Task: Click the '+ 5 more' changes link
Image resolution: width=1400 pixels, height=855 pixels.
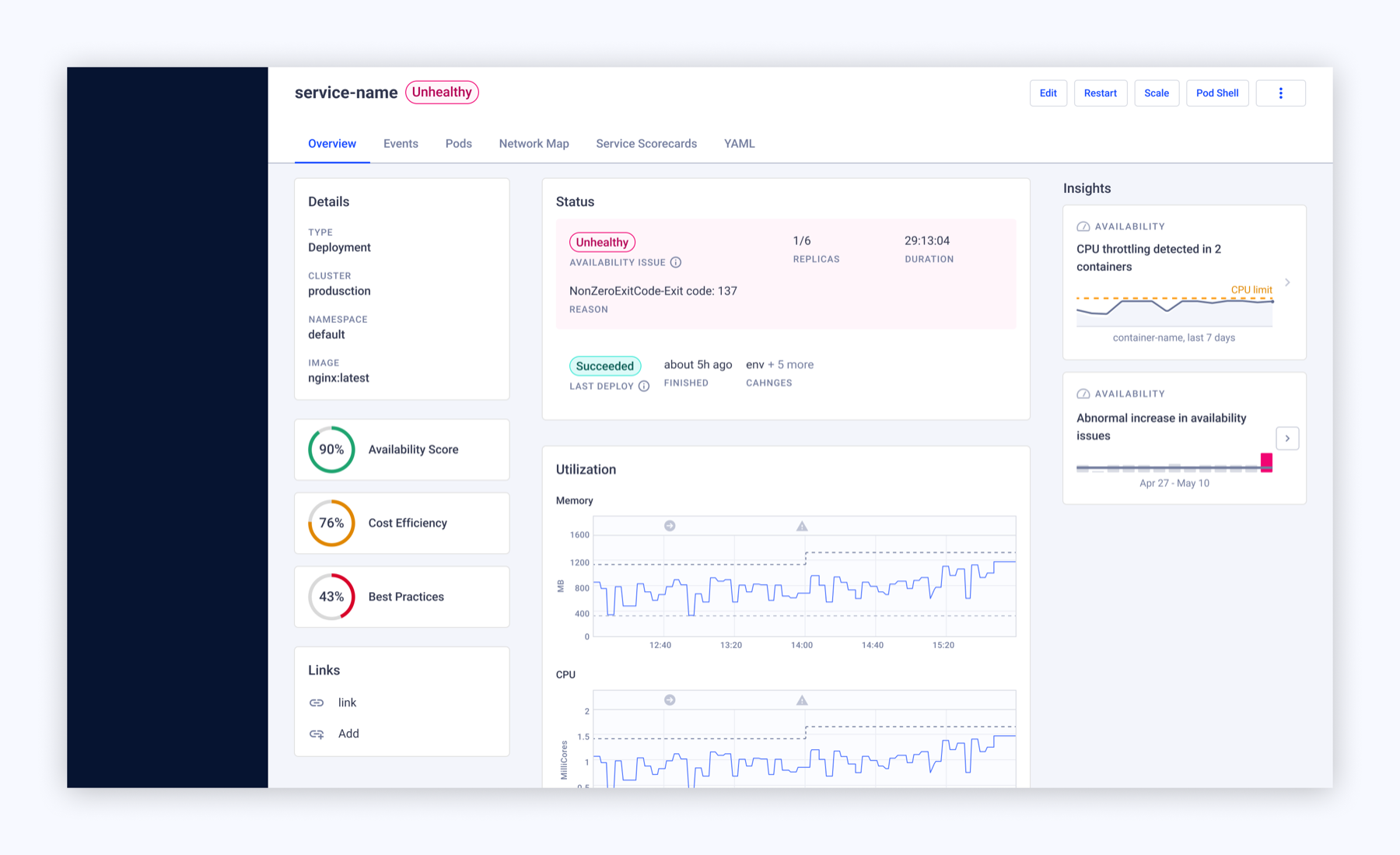Action: (x=791, y=365)
